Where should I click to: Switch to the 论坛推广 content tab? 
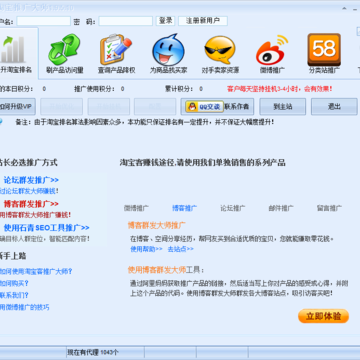233,208
